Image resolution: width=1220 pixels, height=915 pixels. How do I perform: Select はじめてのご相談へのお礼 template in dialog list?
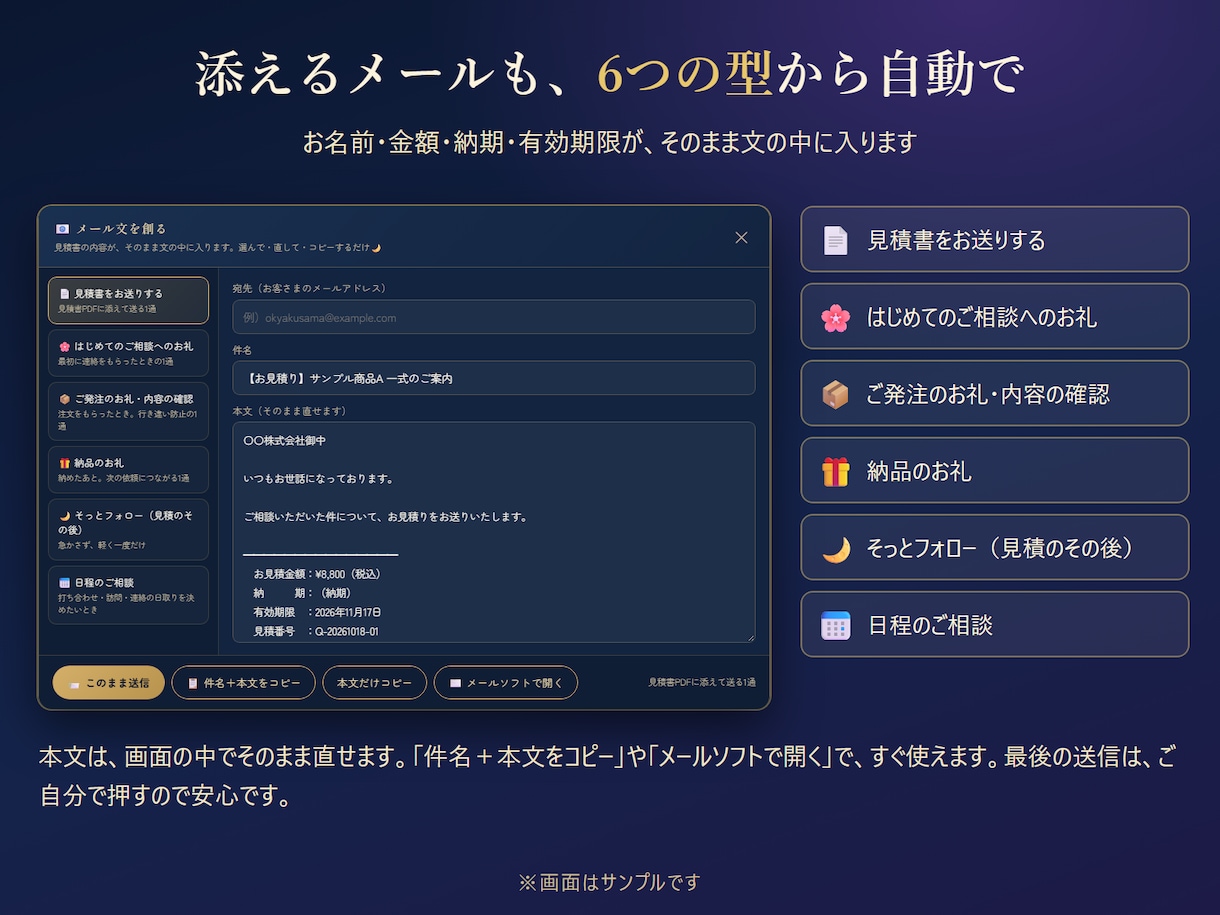[x=128, y=353]
